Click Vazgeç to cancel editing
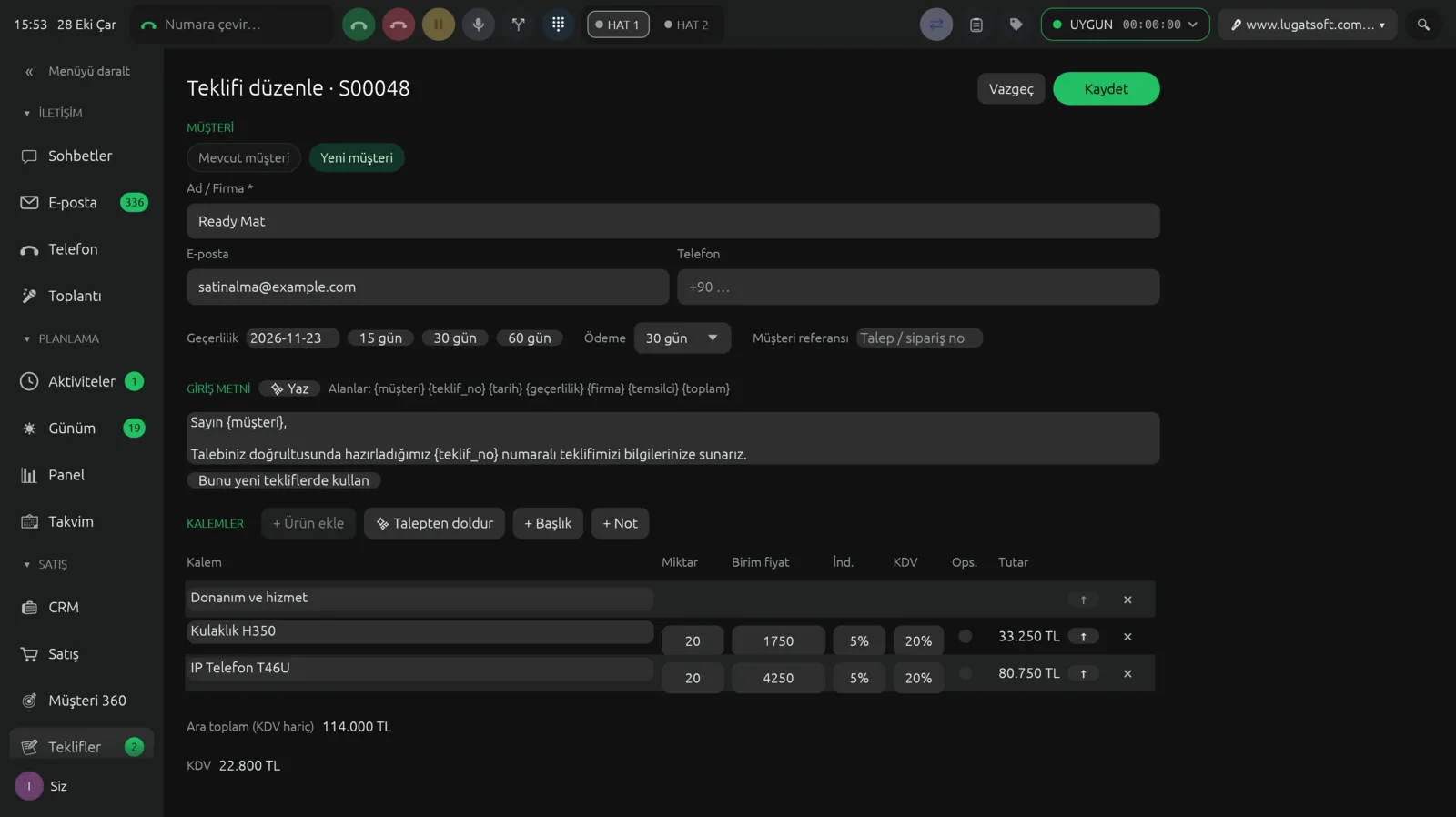This screenshot has height=817, width=1456. pos(1011,89)
